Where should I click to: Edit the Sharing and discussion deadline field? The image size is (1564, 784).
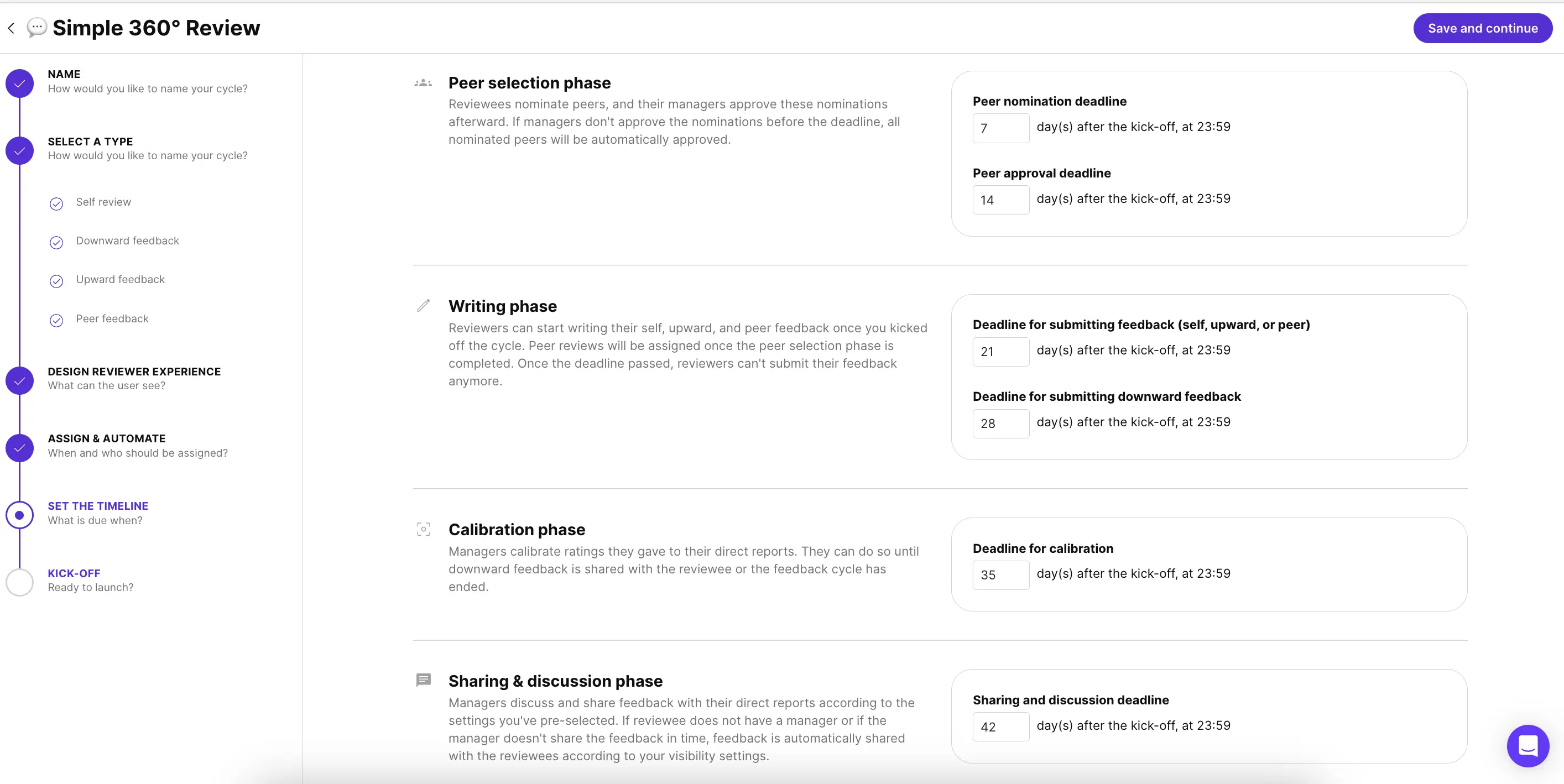(1000, 726)
